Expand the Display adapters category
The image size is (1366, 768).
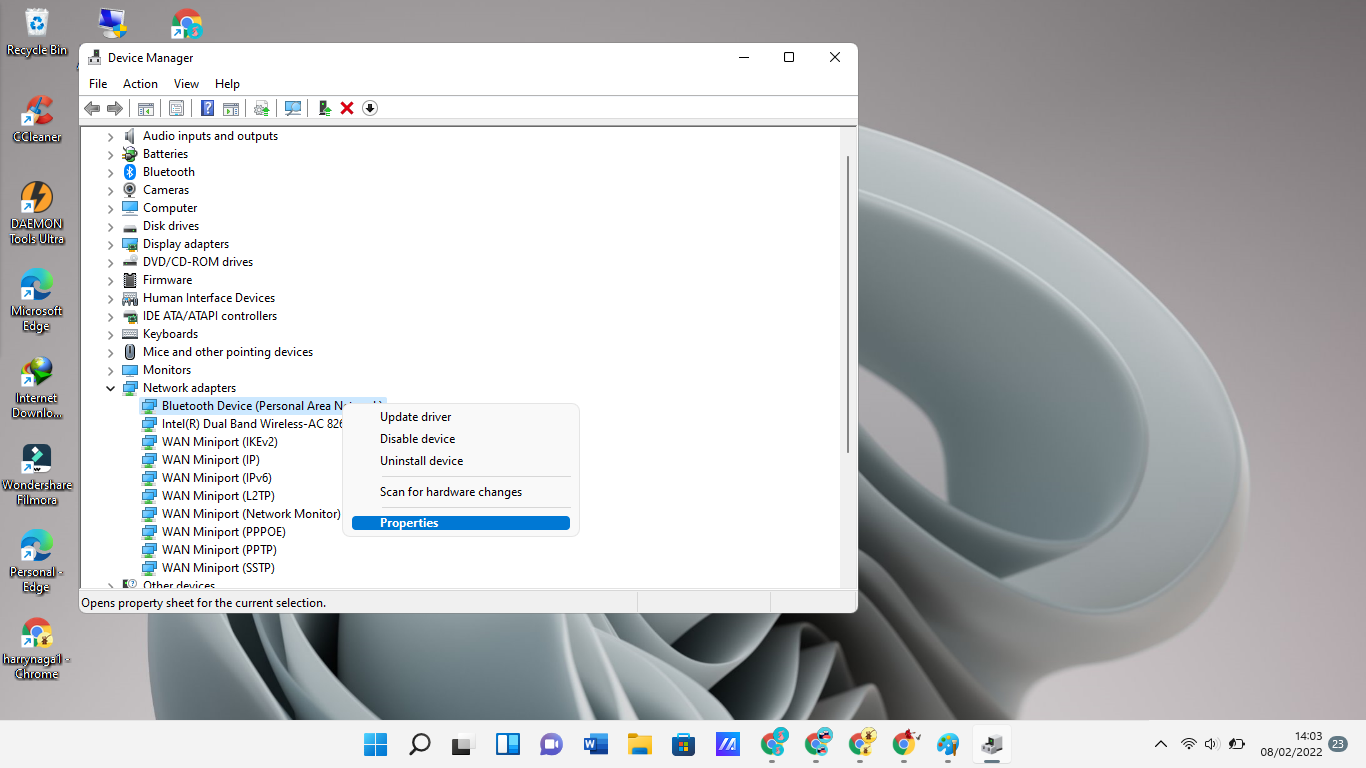[x=111, y=244]
